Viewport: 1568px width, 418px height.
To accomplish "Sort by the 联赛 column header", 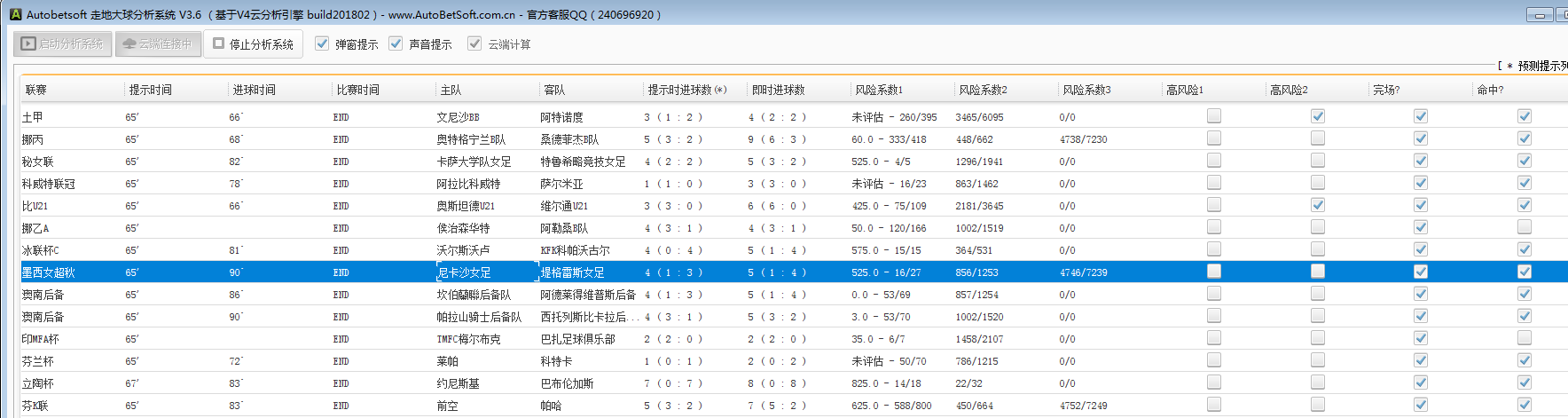I will click(x=36, y=90).
